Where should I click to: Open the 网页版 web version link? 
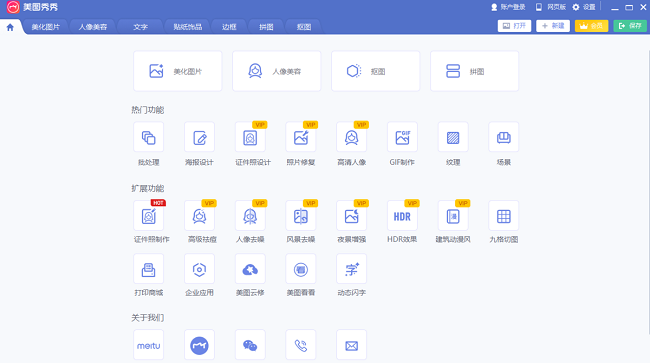(551, 7)
